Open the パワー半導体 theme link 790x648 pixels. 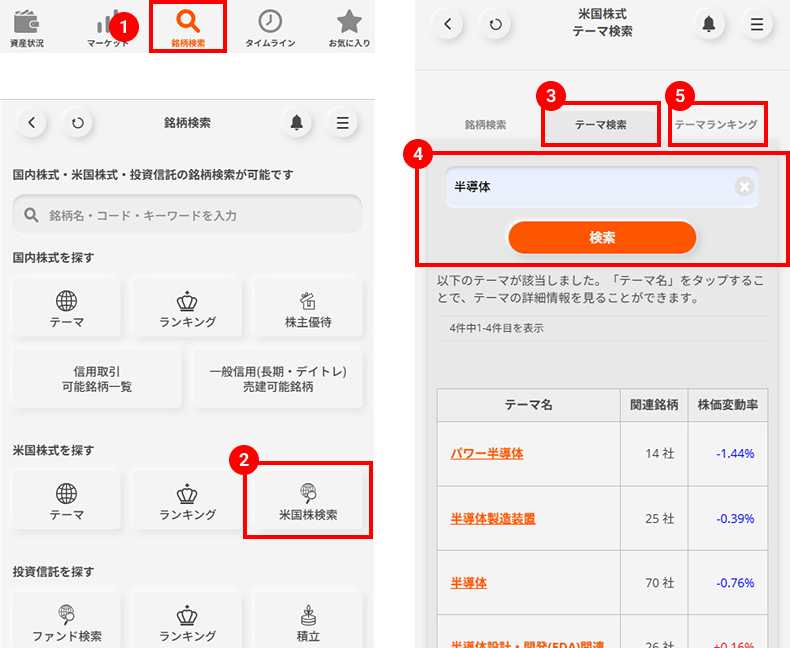[487, 453]
